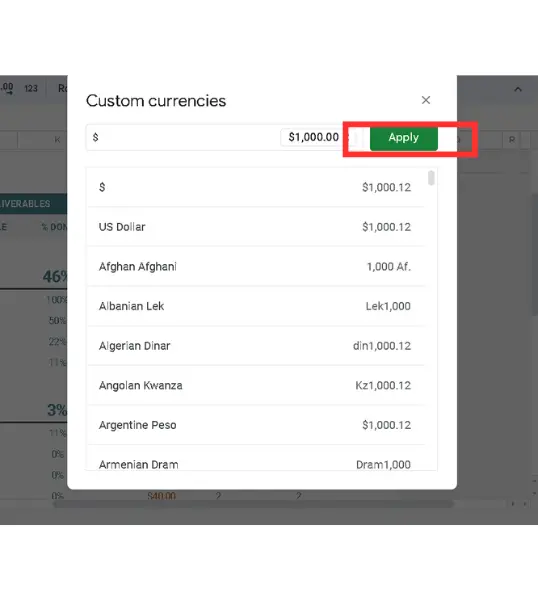Viewport: 538px width, 600px height.
Task: Click the sheet's vertical scrollbar thumb
Action: pyautogui.click(x=535, y=254)
